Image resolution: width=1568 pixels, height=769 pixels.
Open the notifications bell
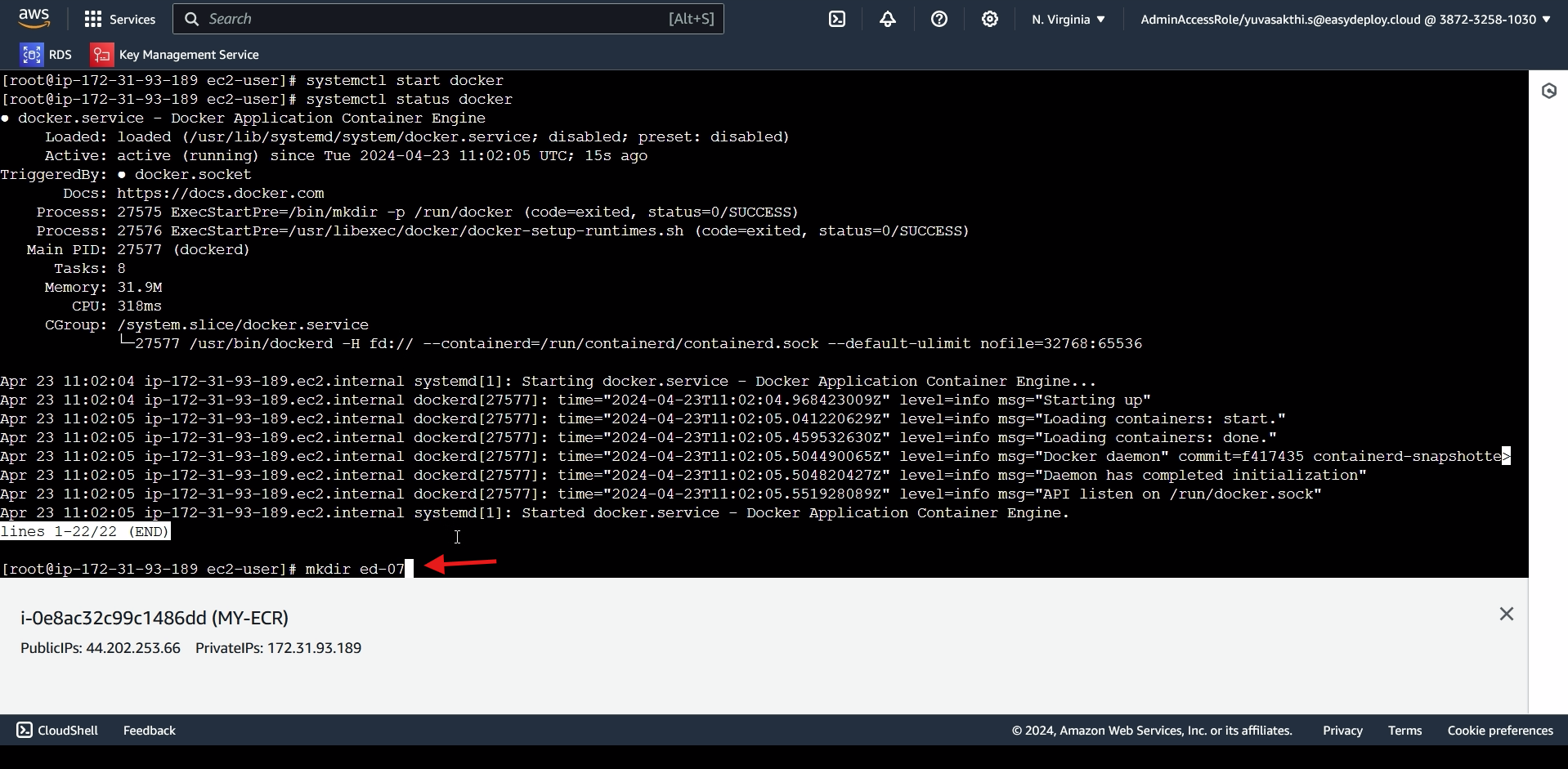(888, 19)
